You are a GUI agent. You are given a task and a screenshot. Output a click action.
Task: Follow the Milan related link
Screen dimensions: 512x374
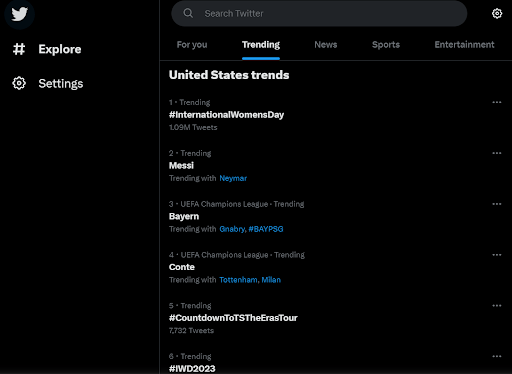(271, 280)
